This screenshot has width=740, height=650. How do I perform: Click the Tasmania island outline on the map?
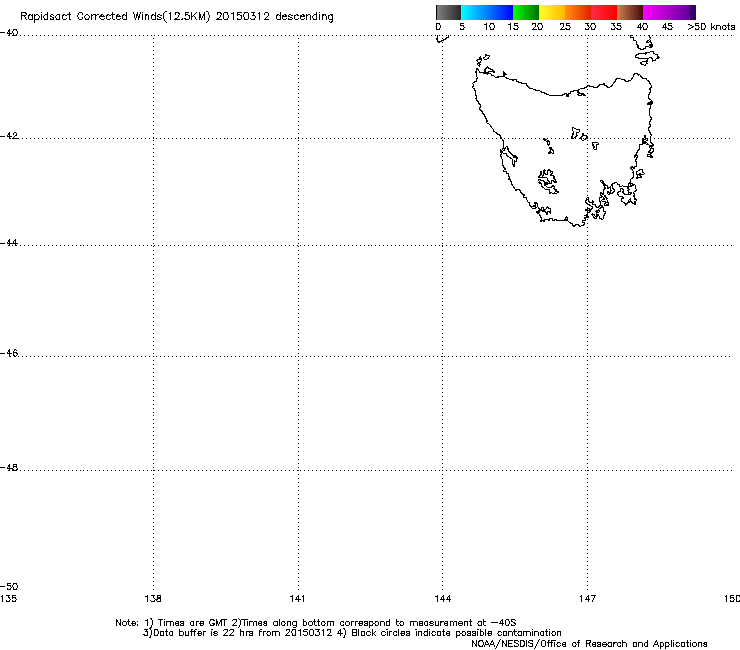coord(562,150)
